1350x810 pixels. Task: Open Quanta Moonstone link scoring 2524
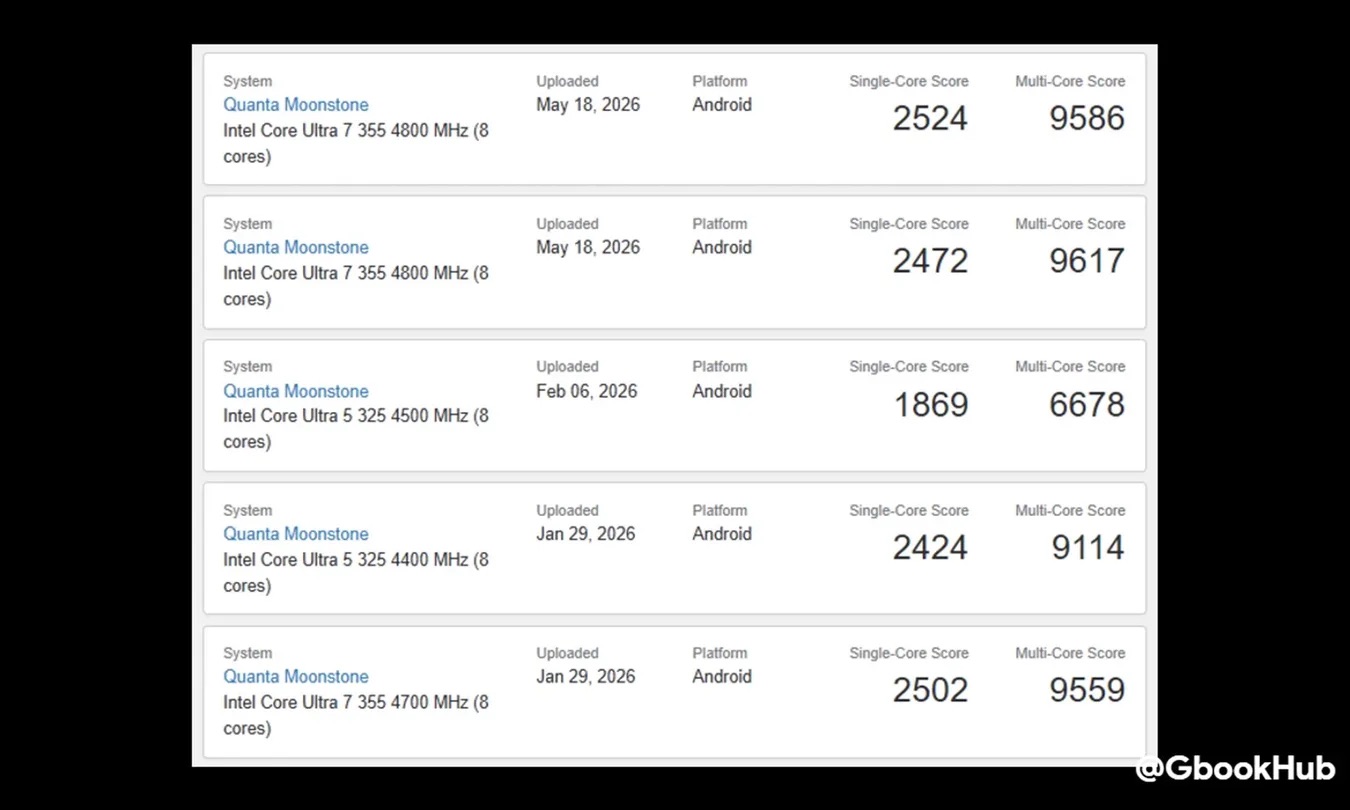[296, 105]
